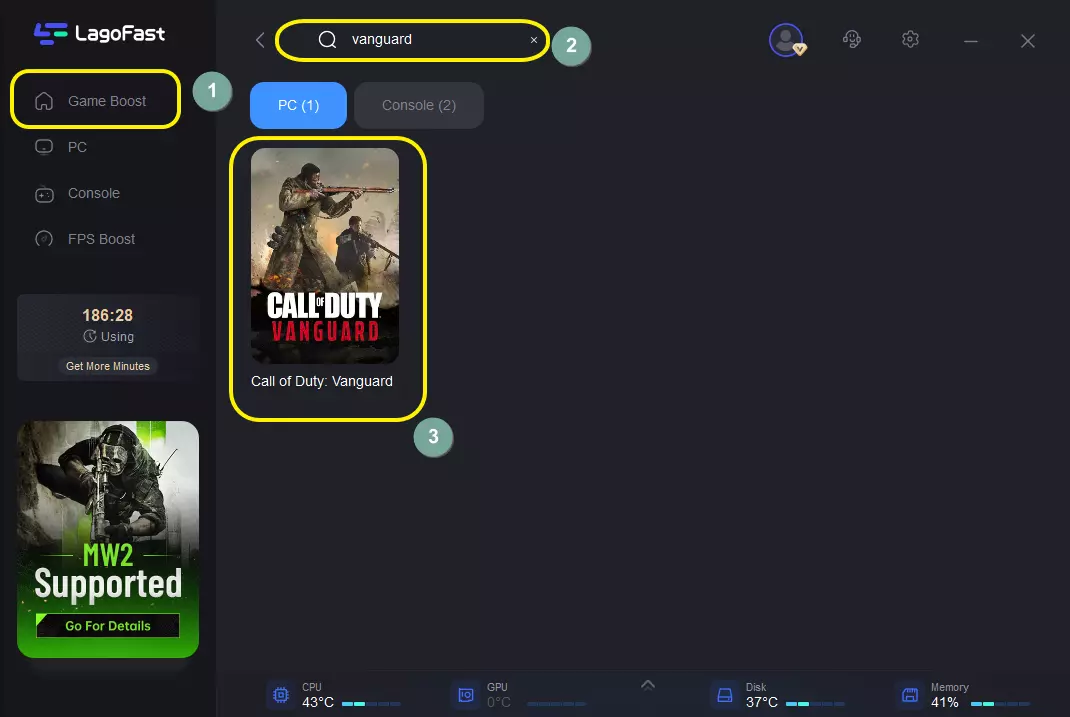The image size is (1070, 717).
Task: Open customer support headset icon
Action: click(x=852, y=40)
